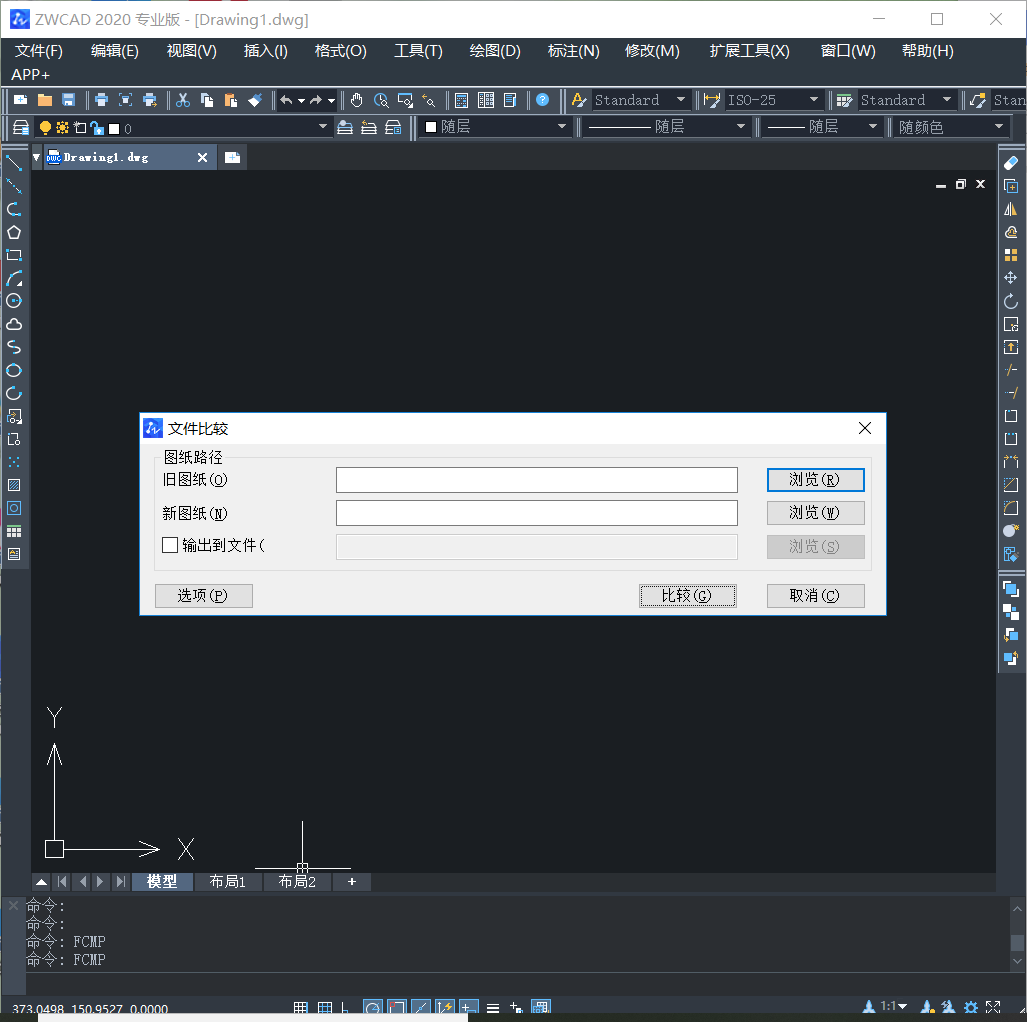
Task: Switch to the 布局1 tab
Action: point(228,882)
